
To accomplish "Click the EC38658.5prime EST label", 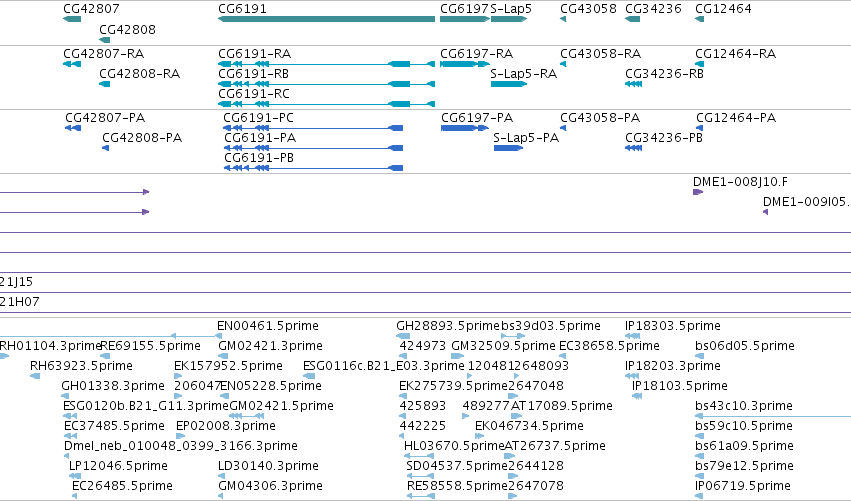I will pyautogui.click(x=609, y=346).
